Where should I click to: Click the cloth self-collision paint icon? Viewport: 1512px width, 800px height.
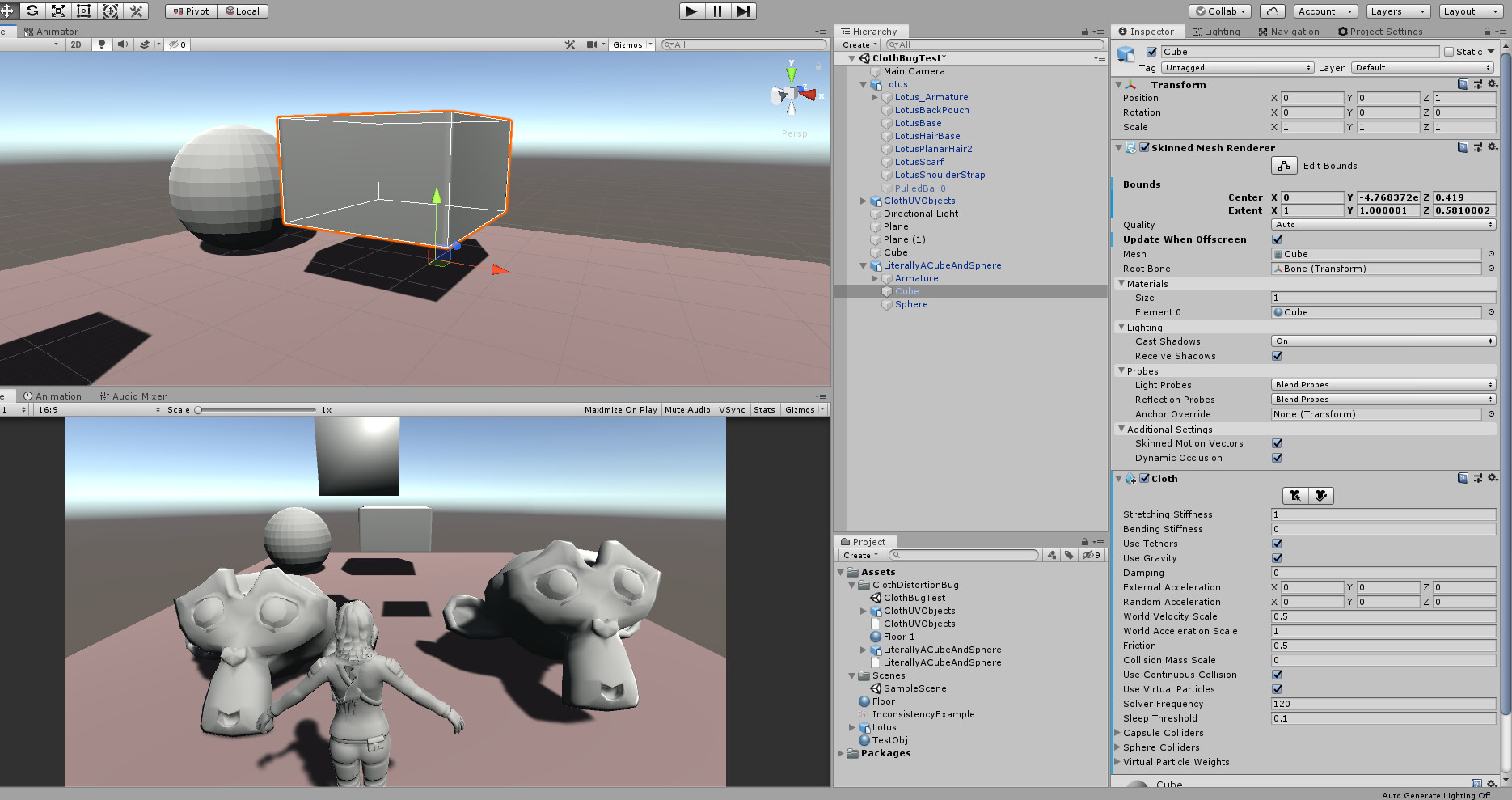1321,496
